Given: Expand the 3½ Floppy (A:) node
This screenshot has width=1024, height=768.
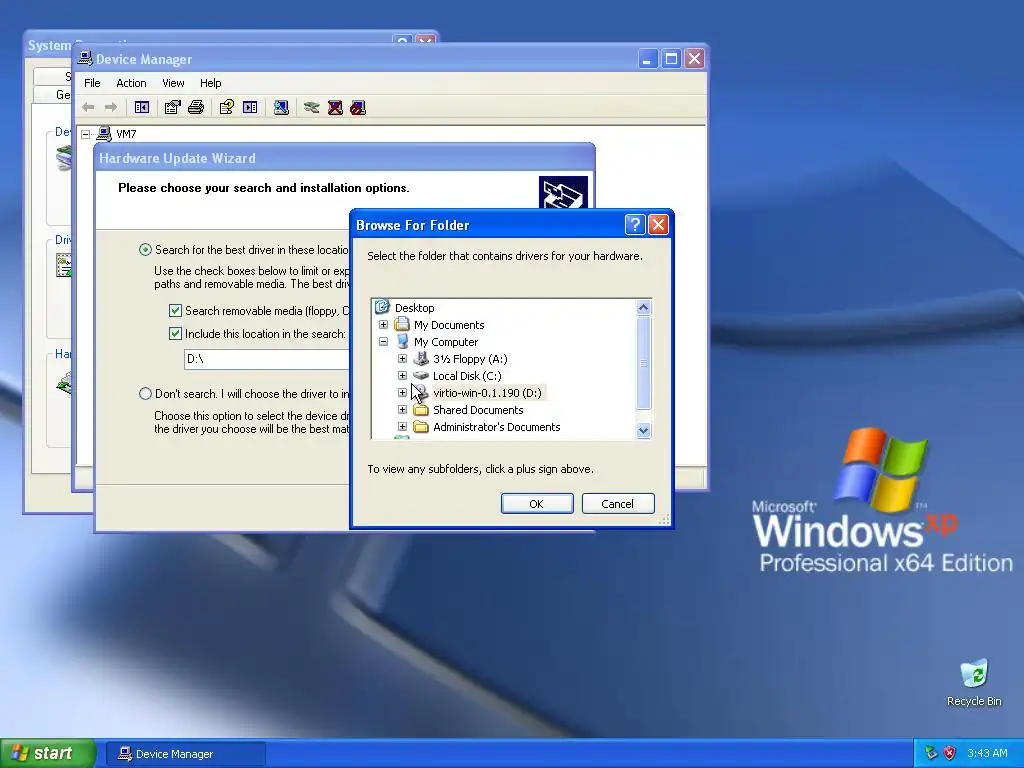Looking at the screenshot, I should coord(402,359).
